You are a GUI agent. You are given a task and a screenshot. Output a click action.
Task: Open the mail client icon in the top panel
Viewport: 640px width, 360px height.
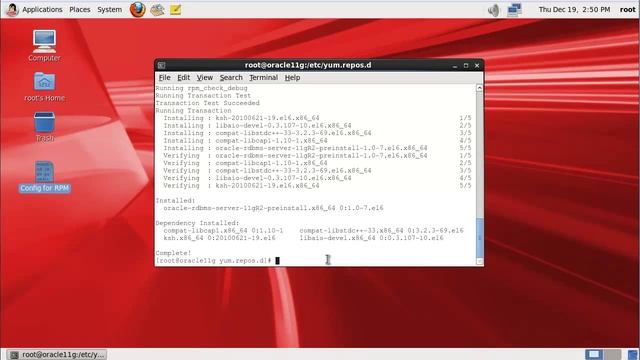157,10
